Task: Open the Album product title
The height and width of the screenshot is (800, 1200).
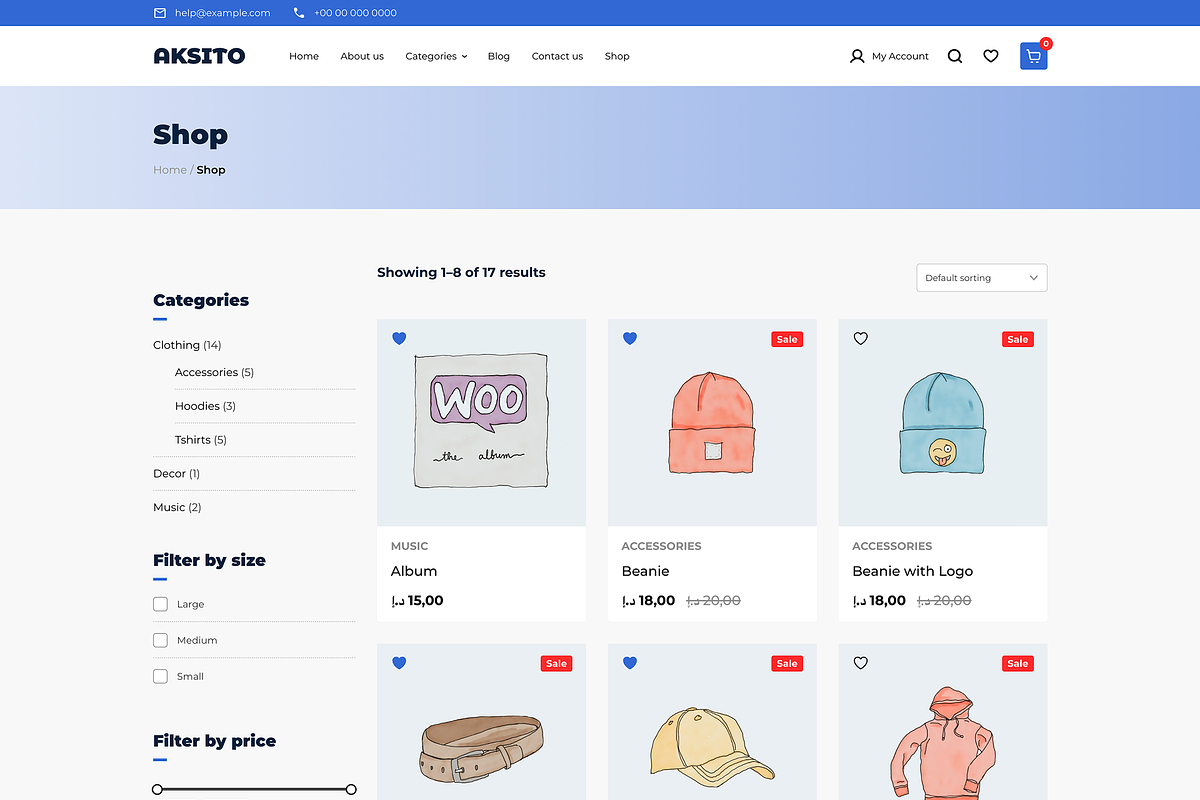Action: click(414, 571)
